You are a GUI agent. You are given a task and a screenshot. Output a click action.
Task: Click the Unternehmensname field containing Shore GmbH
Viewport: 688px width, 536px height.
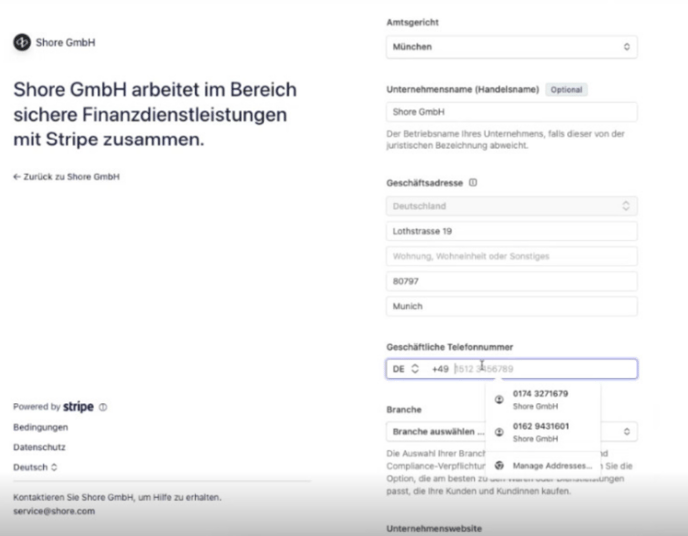[511, 113]
